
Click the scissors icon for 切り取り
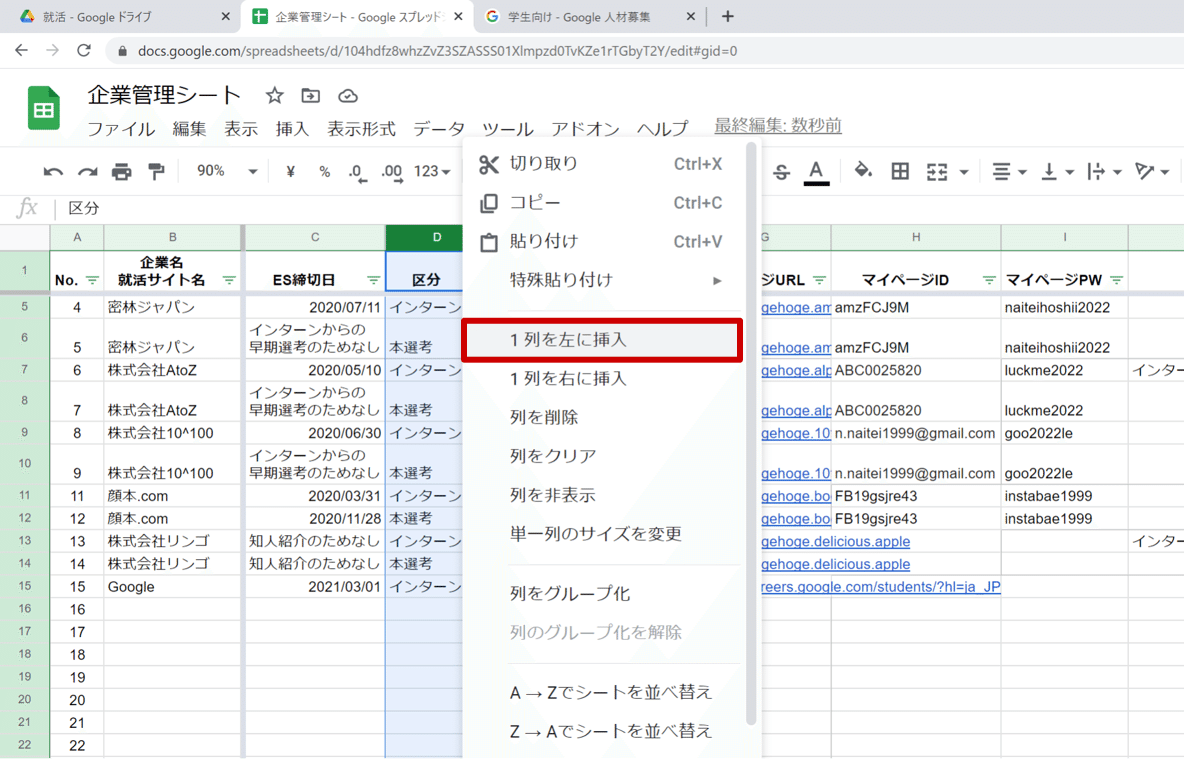489,164
